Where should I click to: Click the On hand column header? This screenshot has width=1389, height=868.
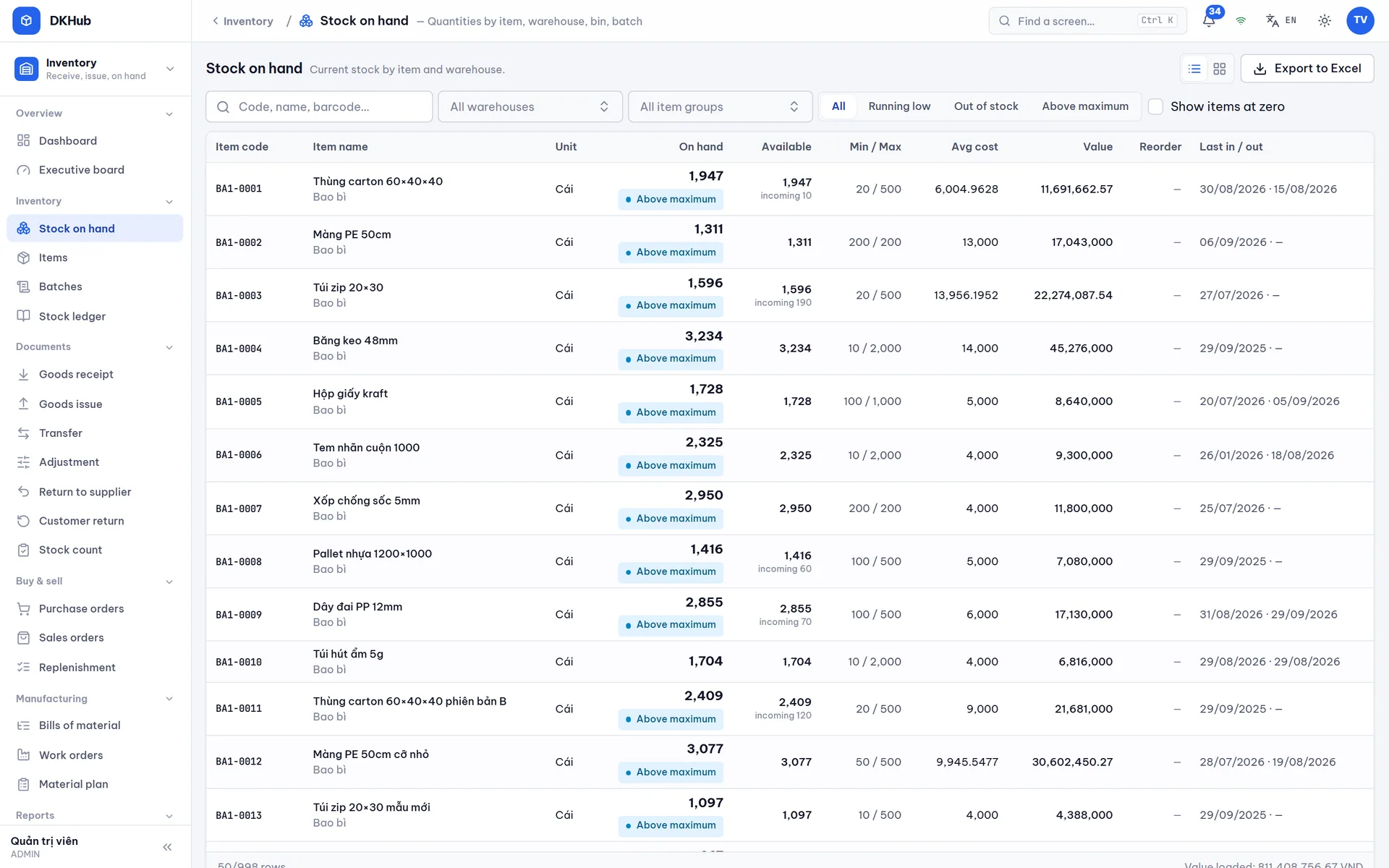coord(700,147)
